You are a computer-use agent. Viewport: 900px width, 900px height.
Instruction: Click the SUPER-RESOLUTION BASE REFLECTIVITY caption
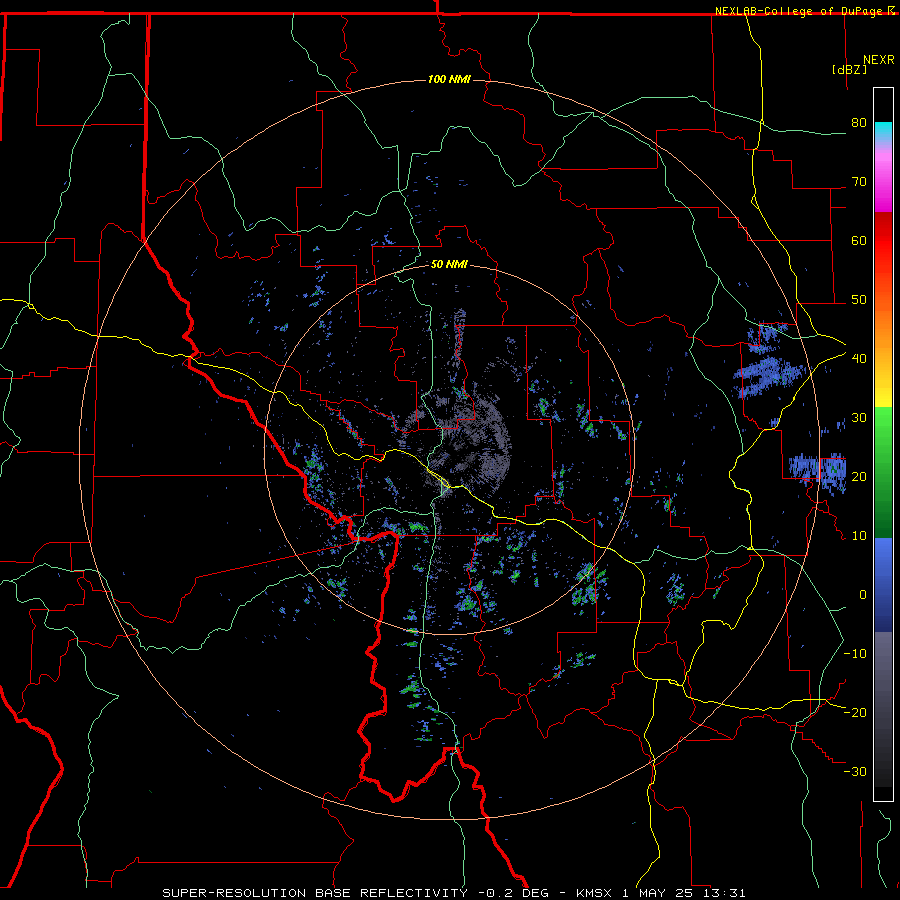click(315, 893)
